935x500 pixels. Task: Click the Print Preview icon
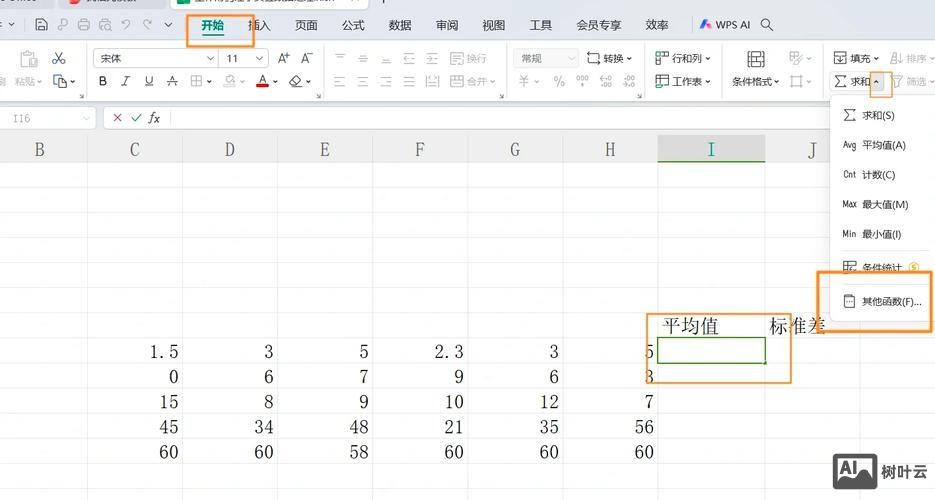click(x=105, y=24)
